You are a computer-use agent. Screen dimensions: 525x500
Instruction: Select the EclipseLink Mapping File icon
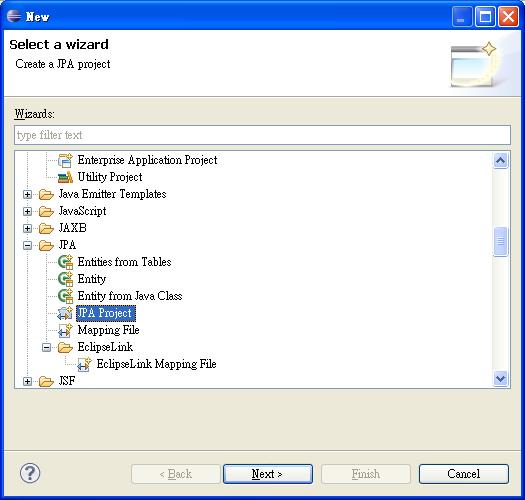click(84, 364)
